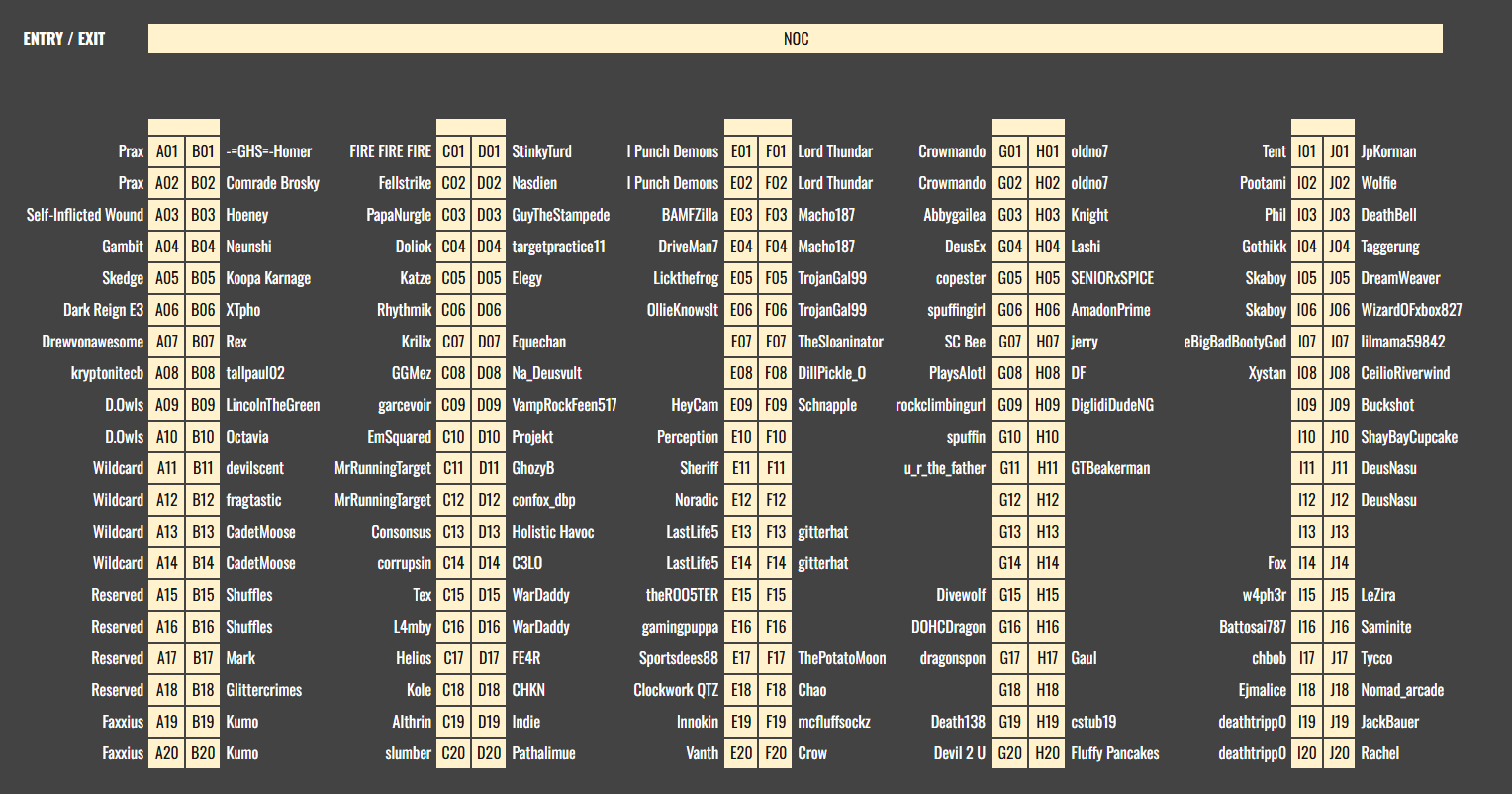Viewport: 1512px width, 794px height.
Task: Select seat D20 for Pathalimue
Action: (489, 753)
